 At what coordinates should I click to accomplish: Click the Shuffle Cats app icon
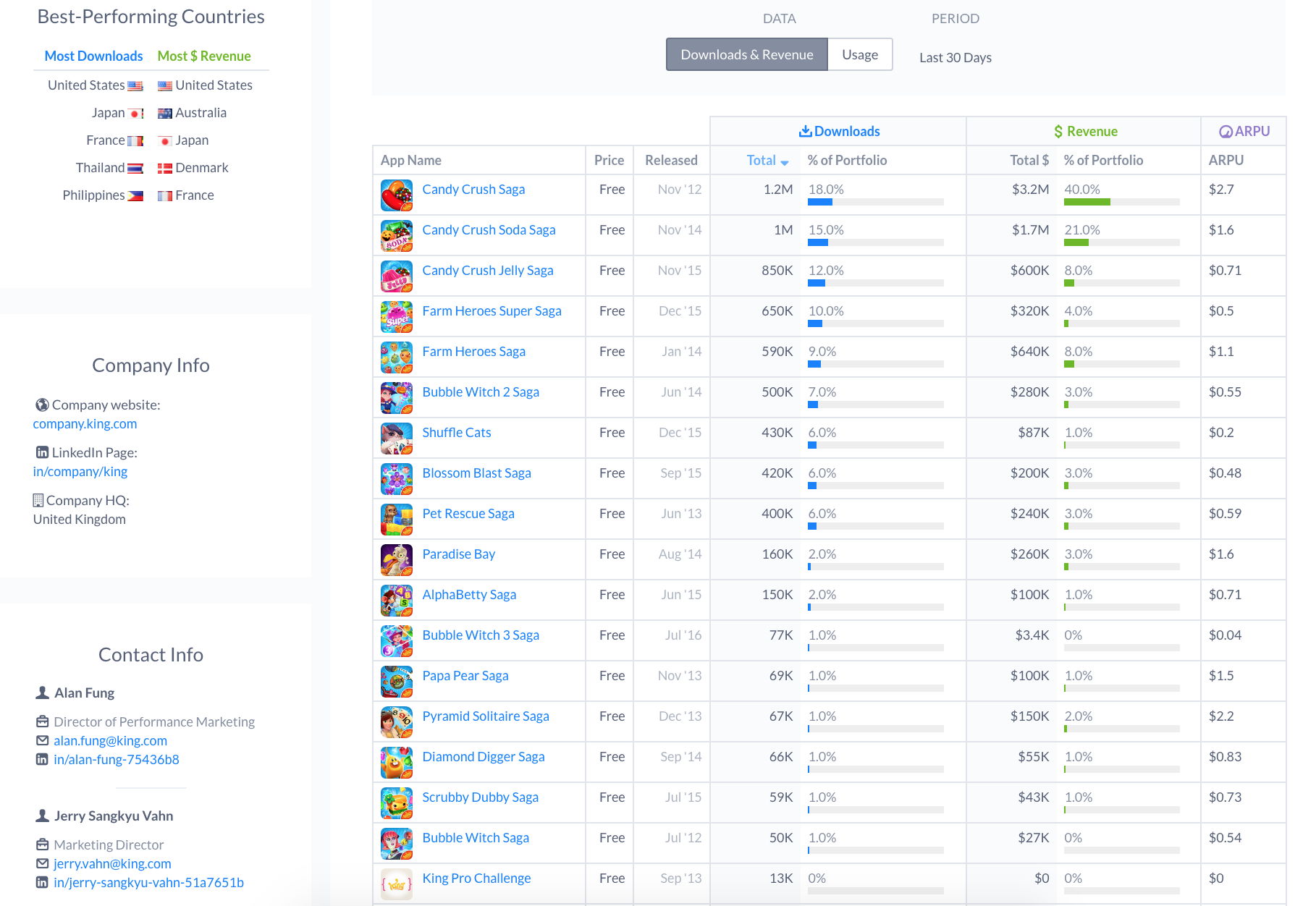[397, 439]
